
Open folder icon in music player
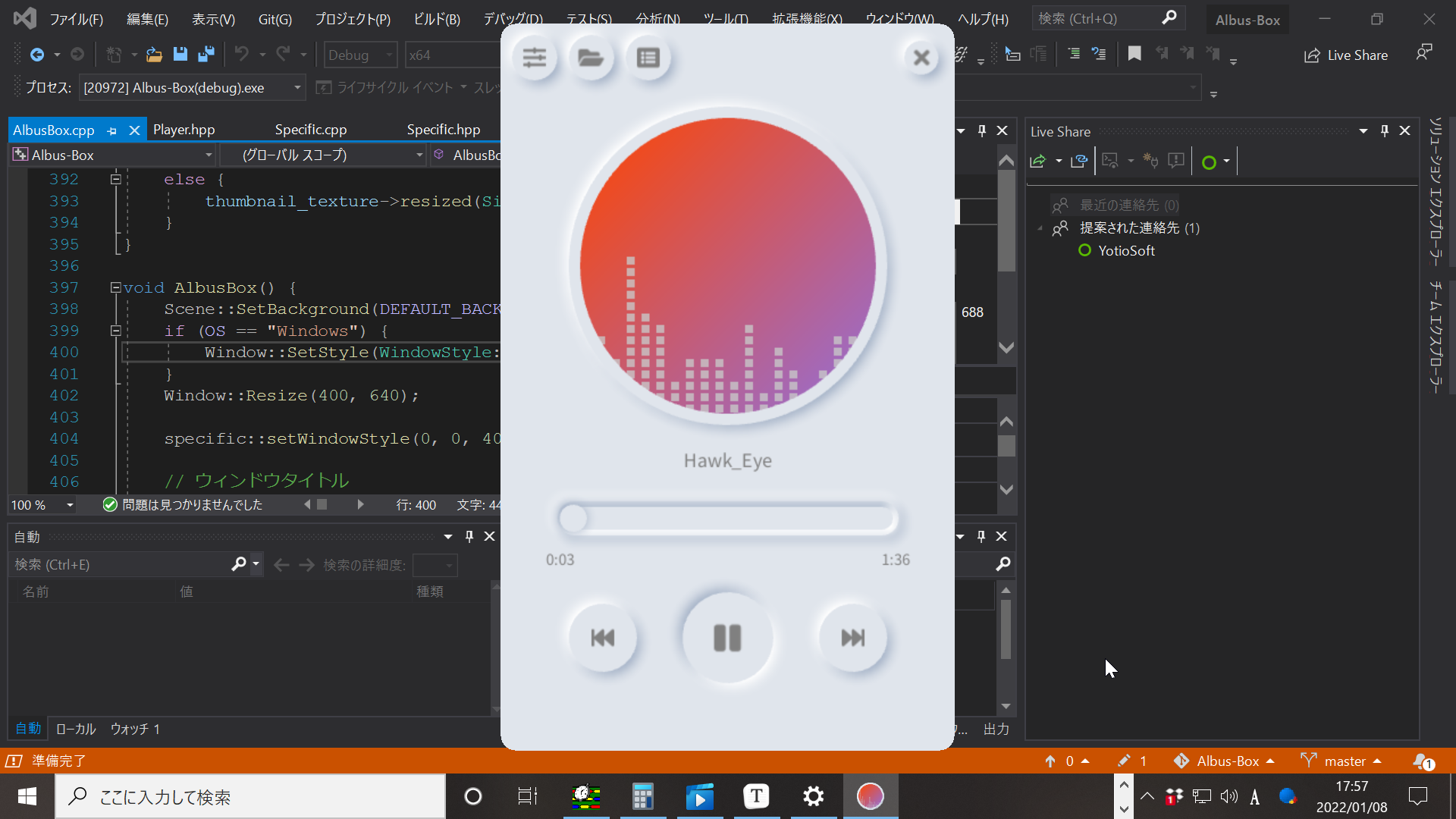(591, 58)
